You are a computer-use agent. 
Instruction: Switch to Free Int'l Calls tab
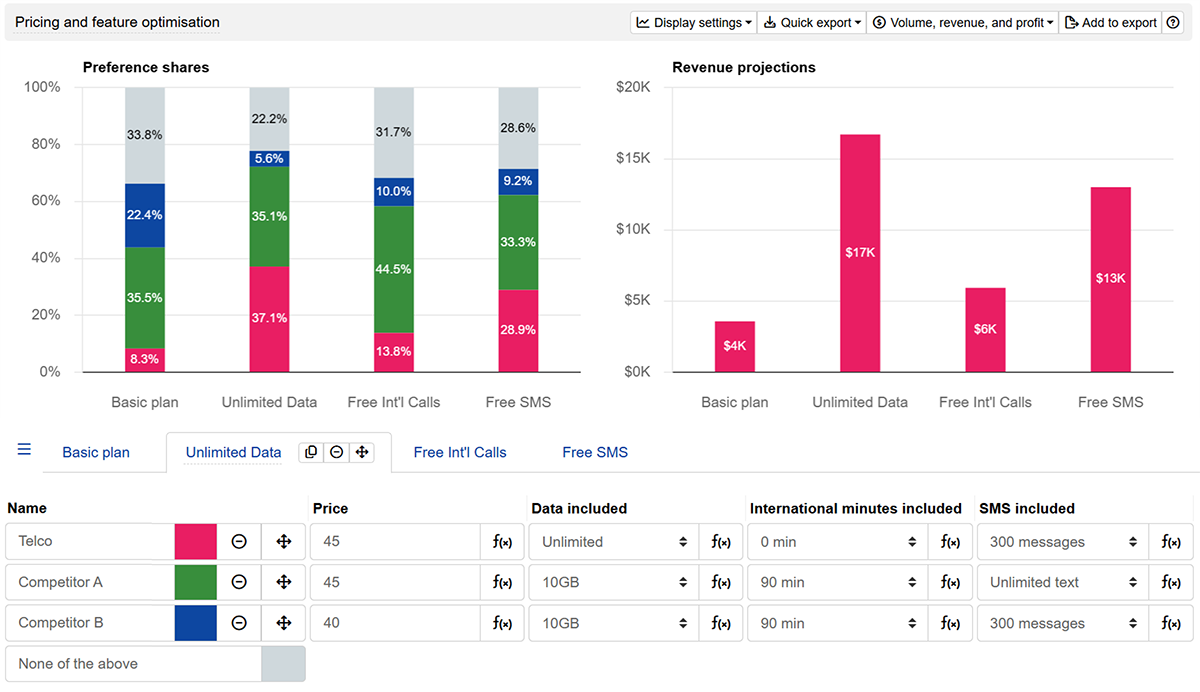click(x=460, y=452)
